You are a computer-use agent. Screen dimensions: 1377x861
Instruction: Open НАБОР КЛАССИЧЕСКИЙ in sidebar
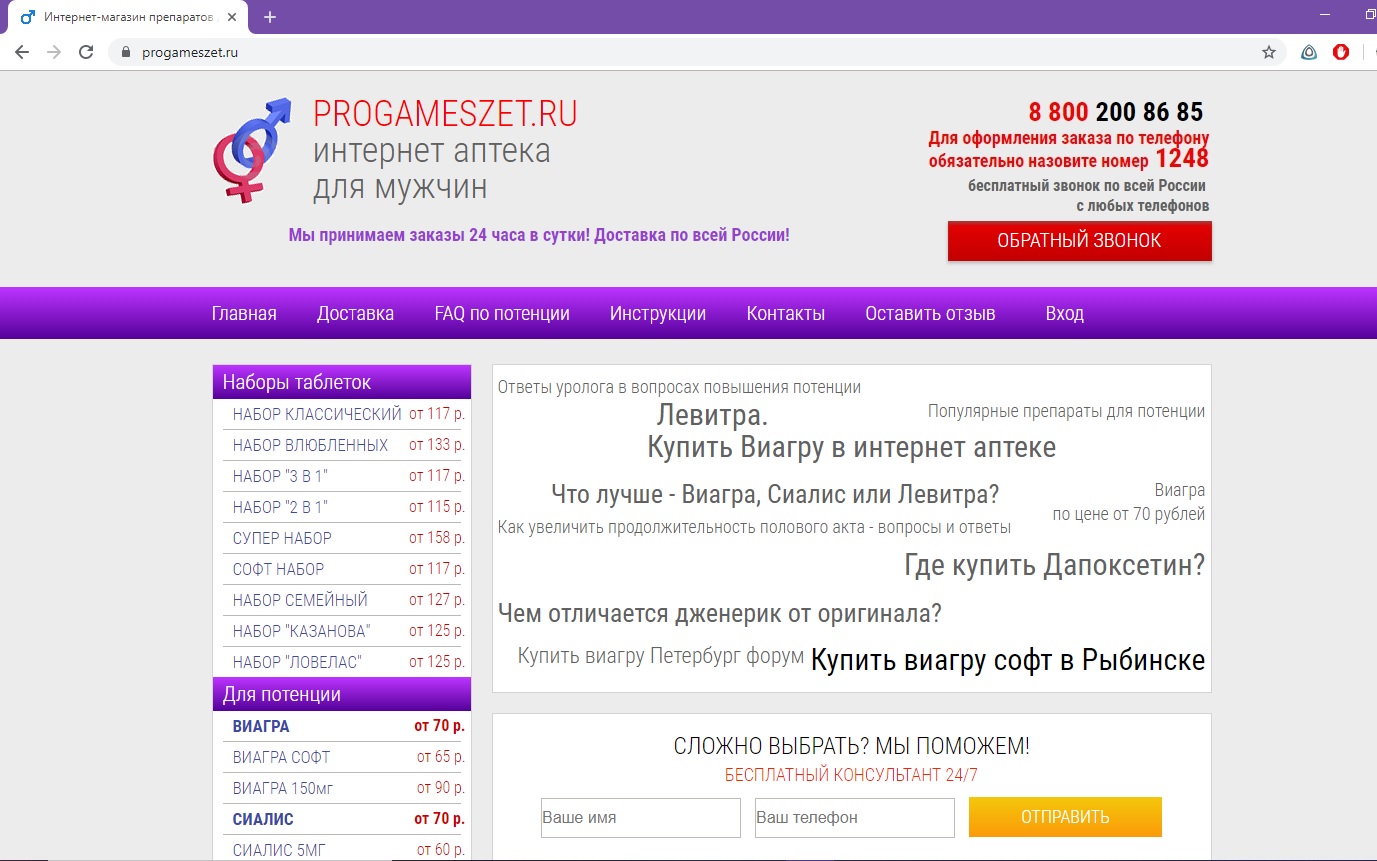[x=317, y=414]
